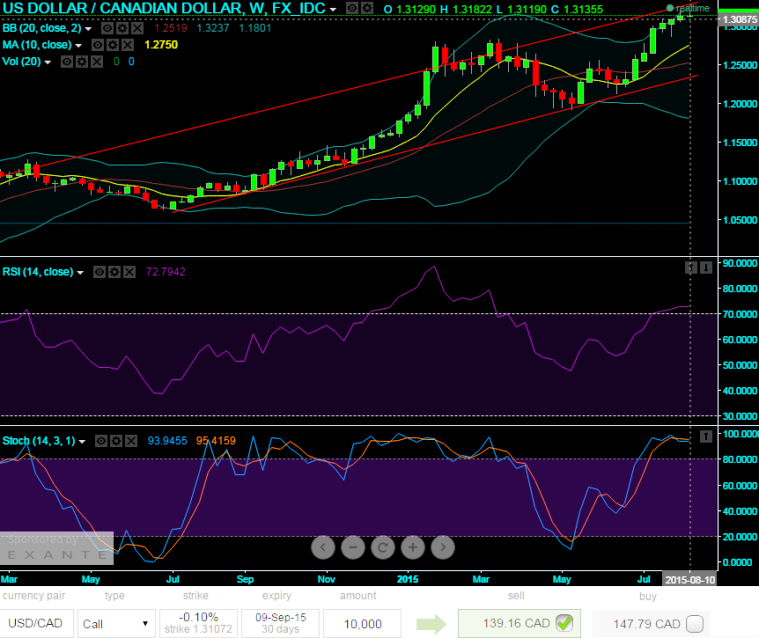
Task: Open the Call option type dropdown
Action: [x=116, y=623]
